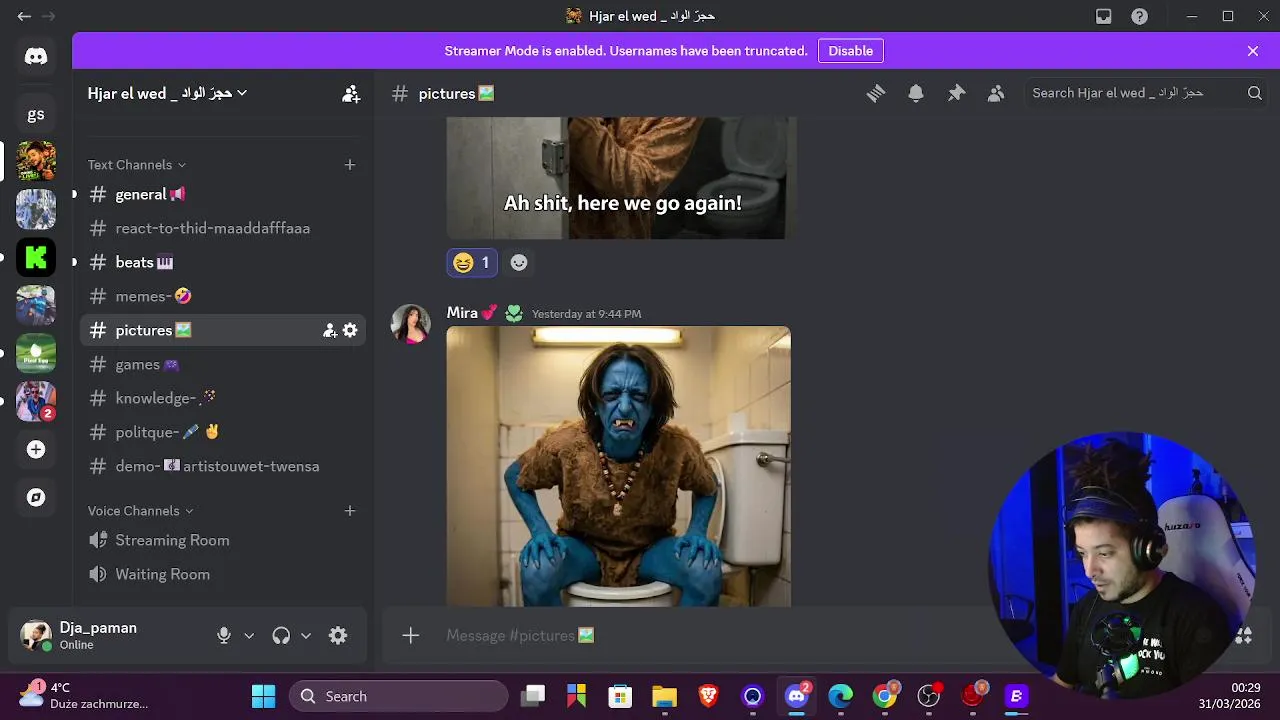Open the games channel
1280x720 pixels.
(223, 364)
